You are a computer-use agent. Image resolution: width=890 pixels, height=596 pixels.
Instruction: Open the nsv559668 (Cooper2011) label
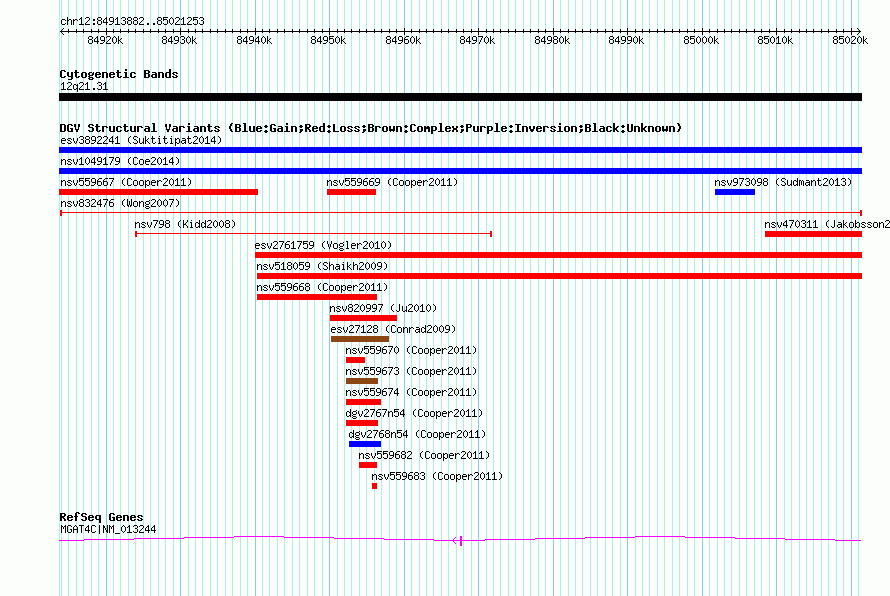pyautogui.click(x=322, y=287)
